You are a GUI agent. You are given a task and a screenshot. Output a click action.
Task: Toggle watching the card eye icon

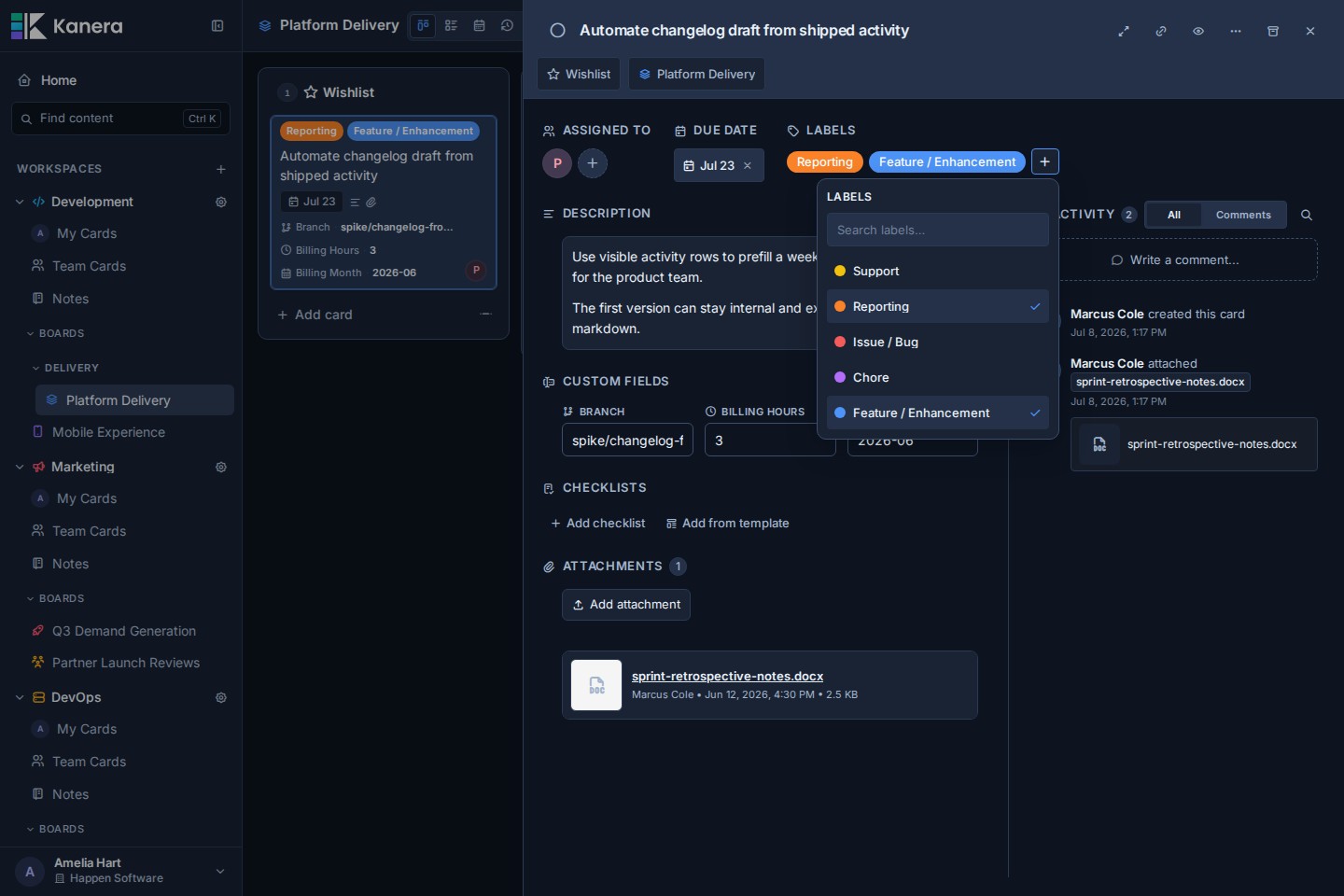[1198, 31]
